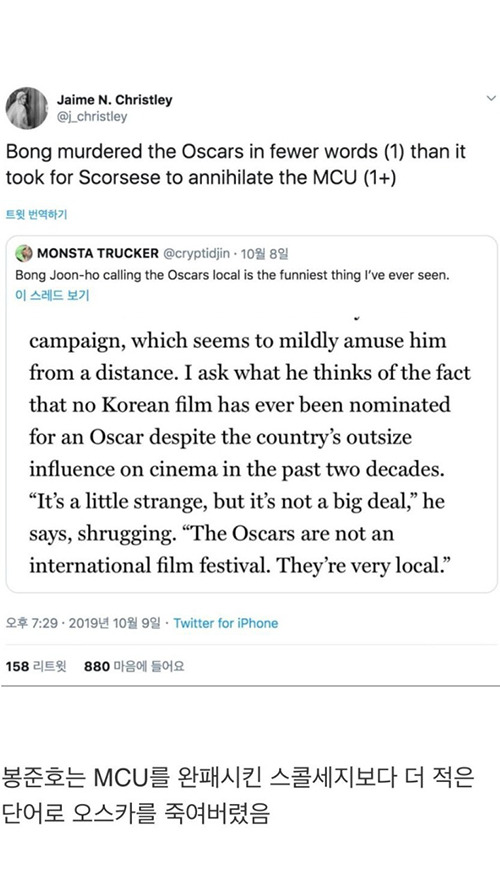Click the Korean translation caption below the tweet
Viewport: 500px width, 887px height.
238,795
